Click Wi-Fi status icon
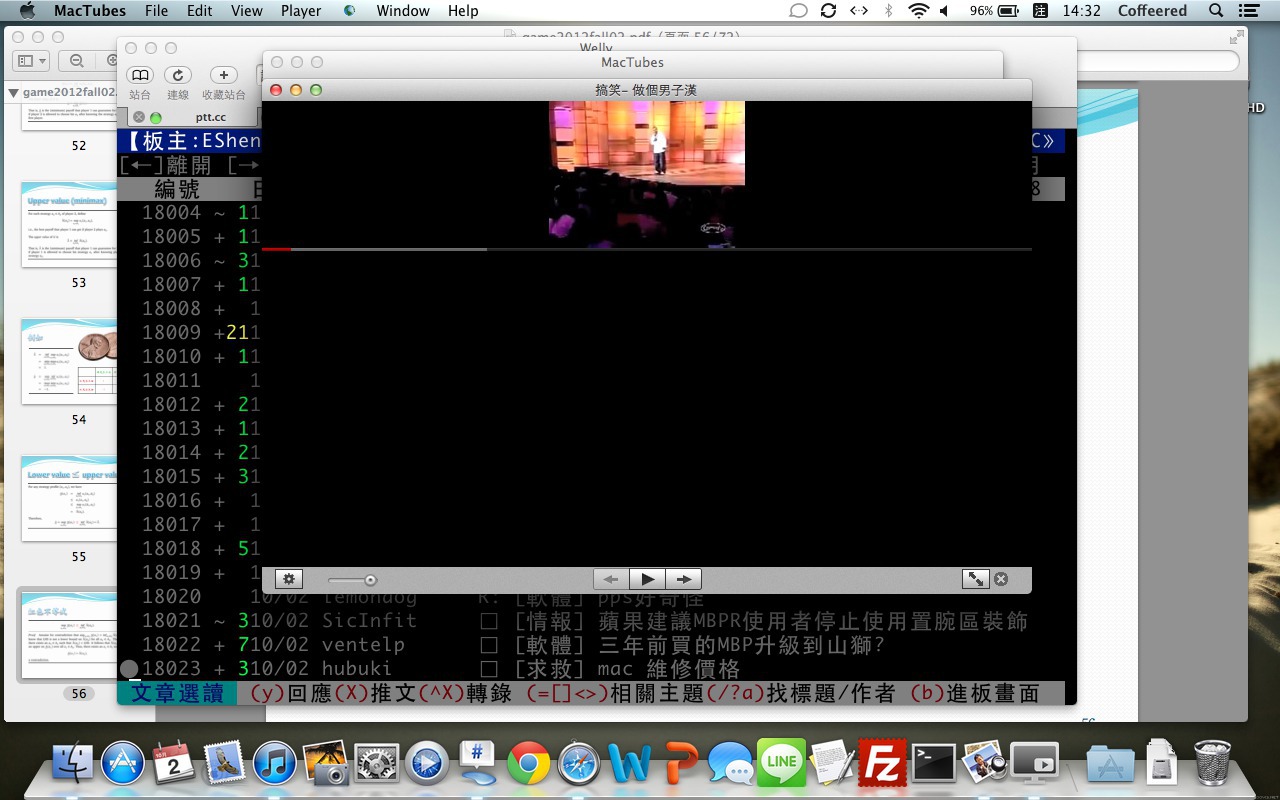Image resolution: width=1280 pixels, height=800 pixels. pos(918,11)
